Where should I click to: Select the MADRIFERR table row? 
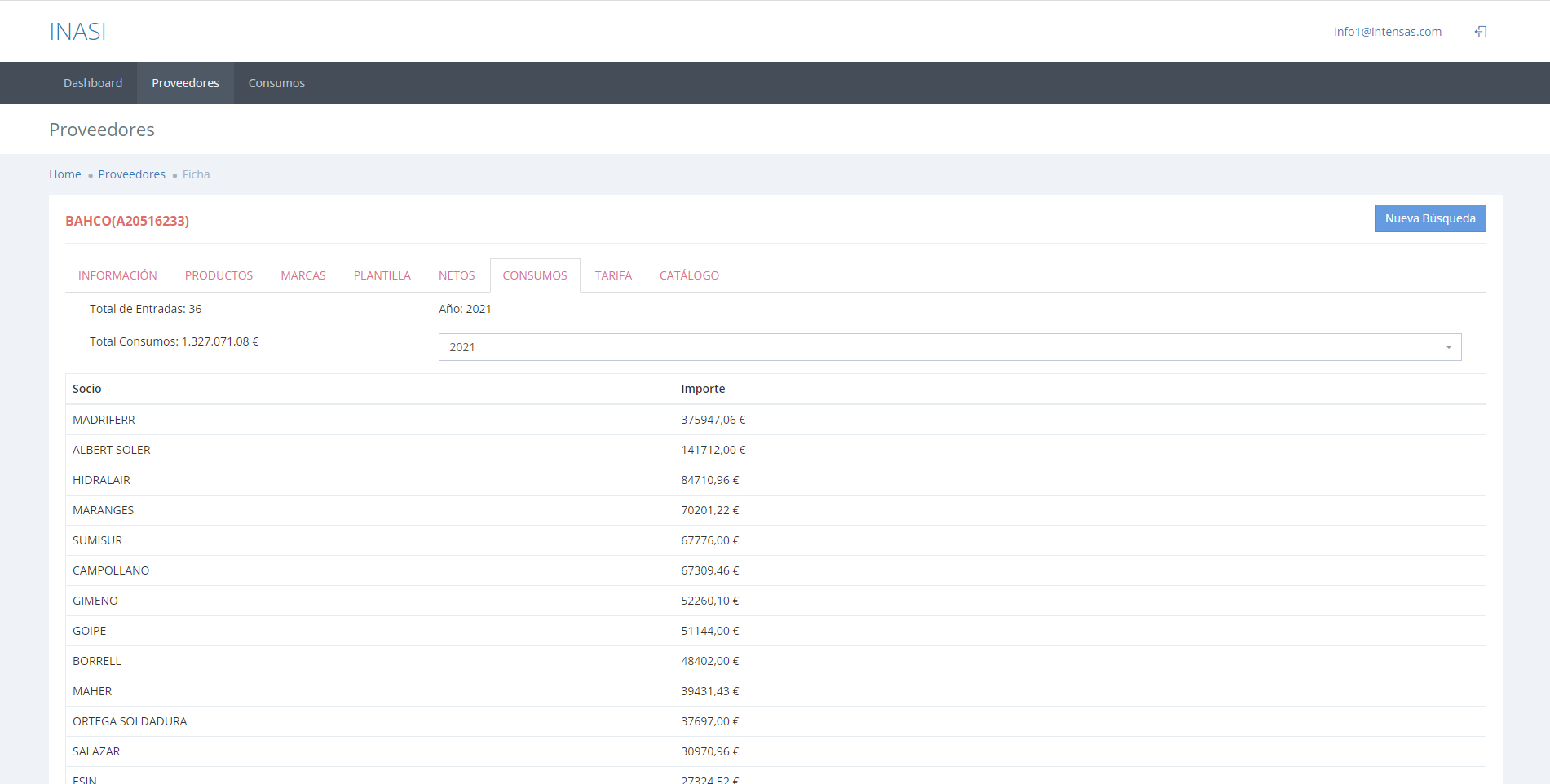coord(367,420)
